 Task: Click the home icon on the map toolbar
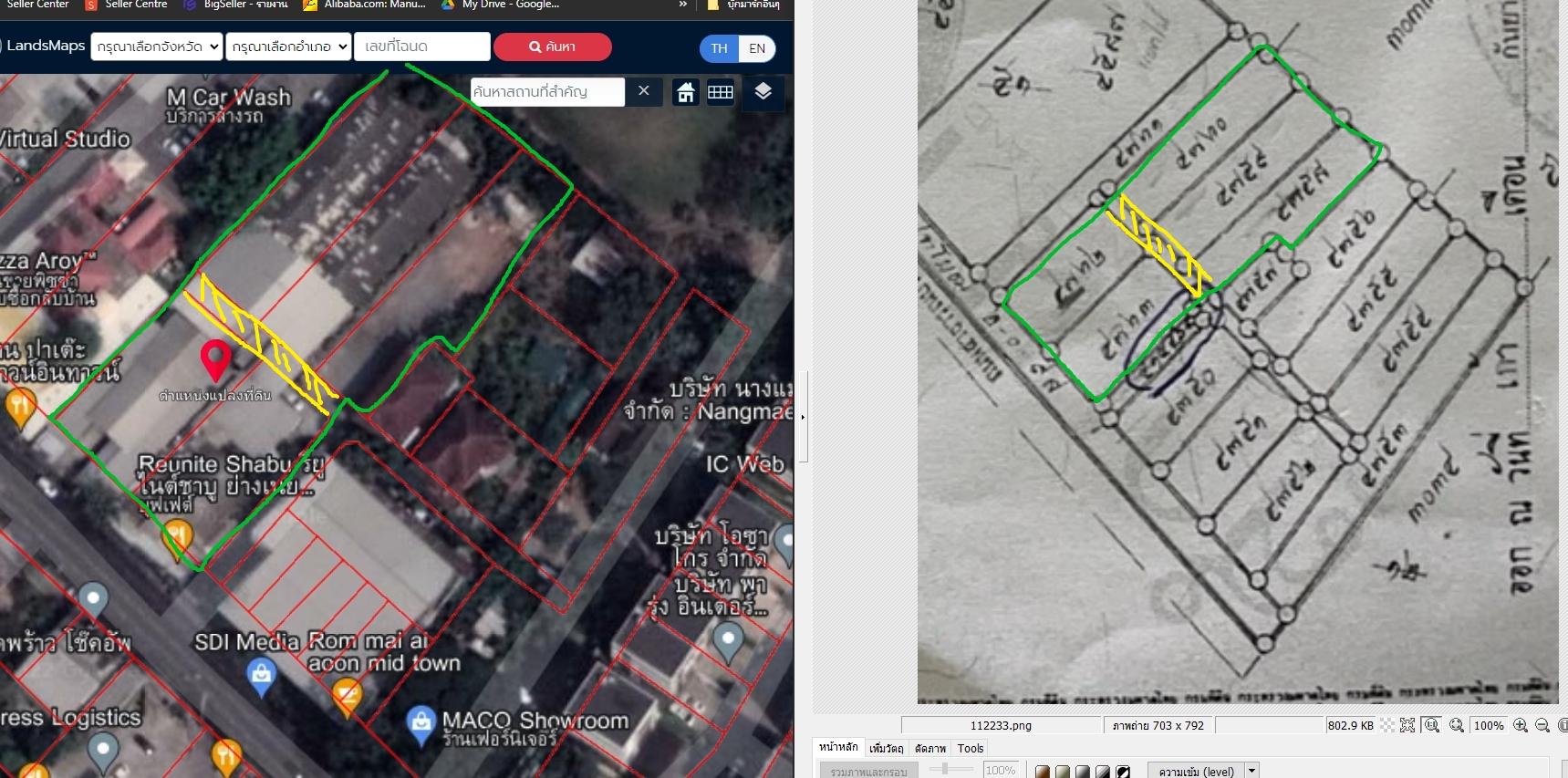(x=686, y=92)
